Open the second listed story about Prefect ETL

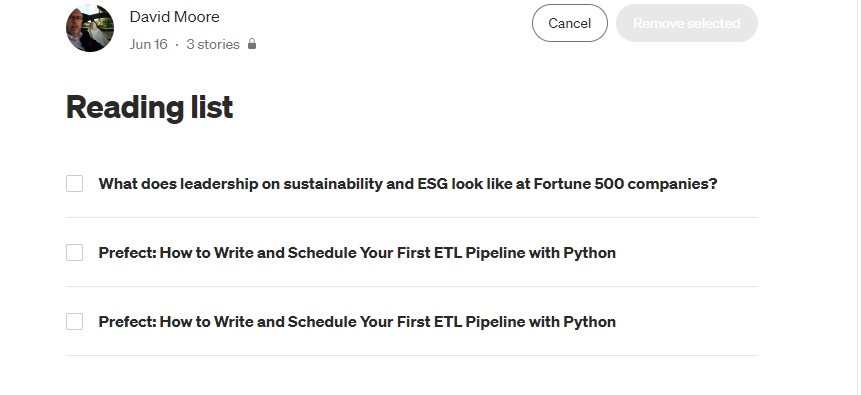(x=357, y=253)
